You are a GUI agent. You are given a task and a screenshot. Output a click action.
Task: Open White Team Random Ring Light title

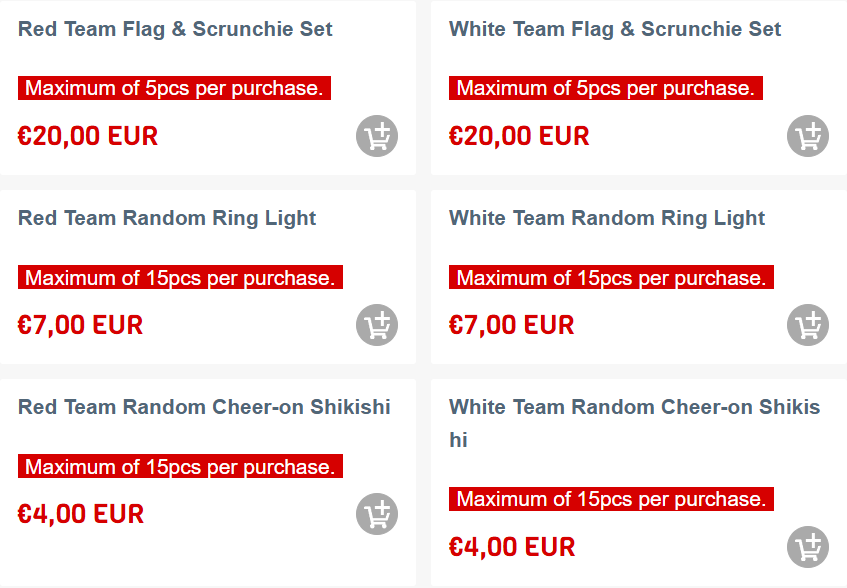tap(607, 218)
